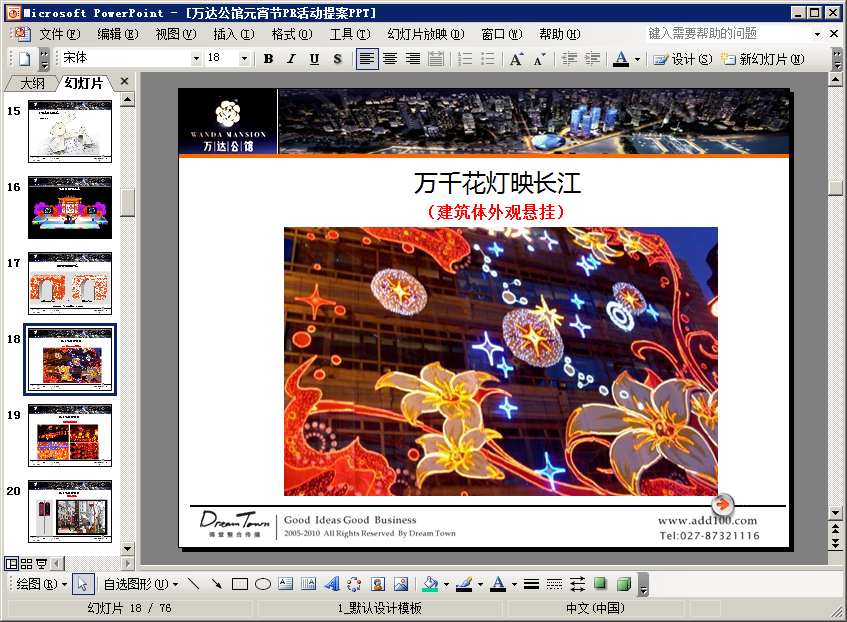
Task: Apply numbered list formatting
Action: (465, 59)
